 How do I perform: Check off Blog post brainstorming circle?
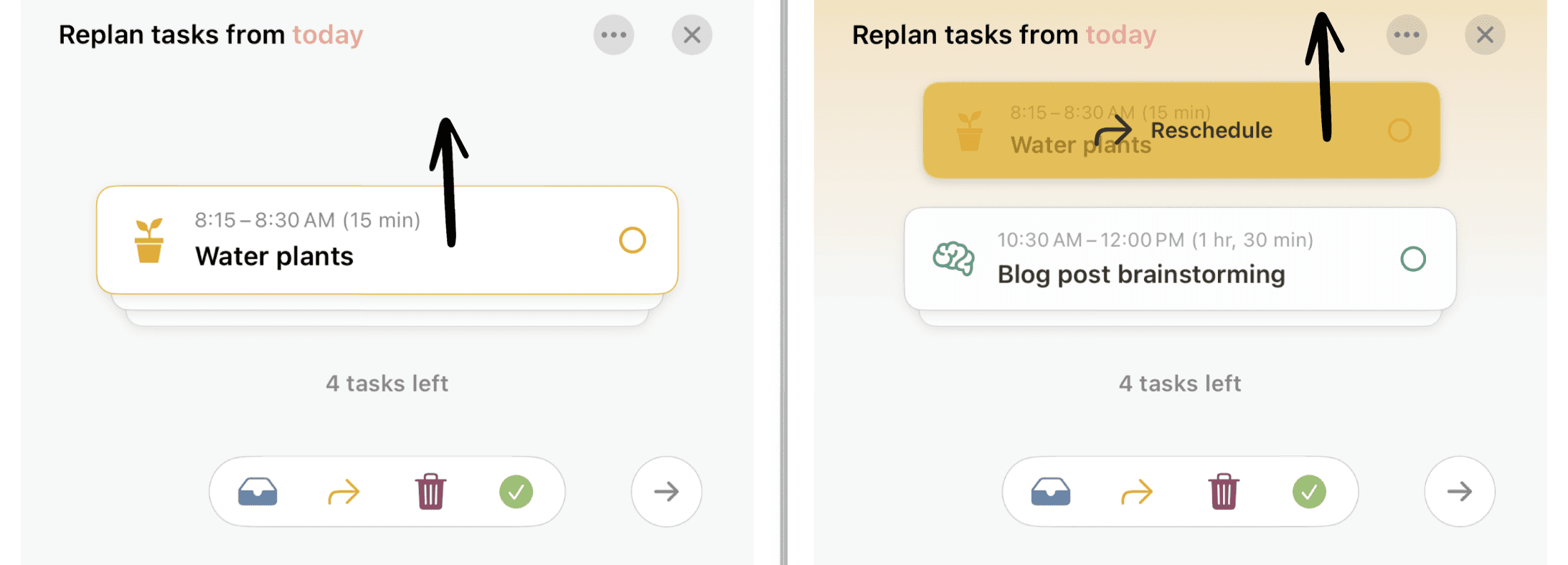[1413, 259]
